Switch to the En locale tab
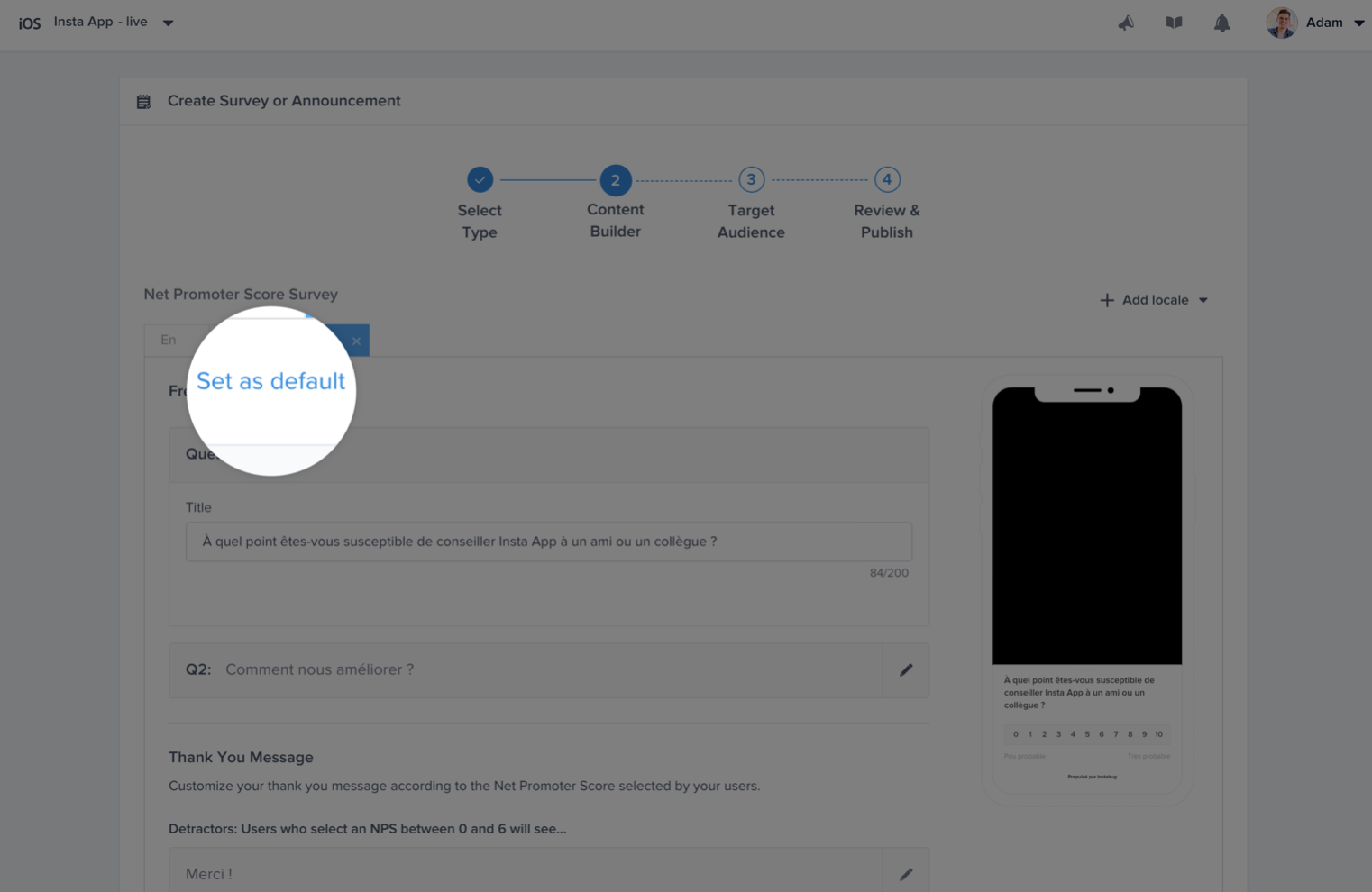1372x892 pixels. coord(168,340)
